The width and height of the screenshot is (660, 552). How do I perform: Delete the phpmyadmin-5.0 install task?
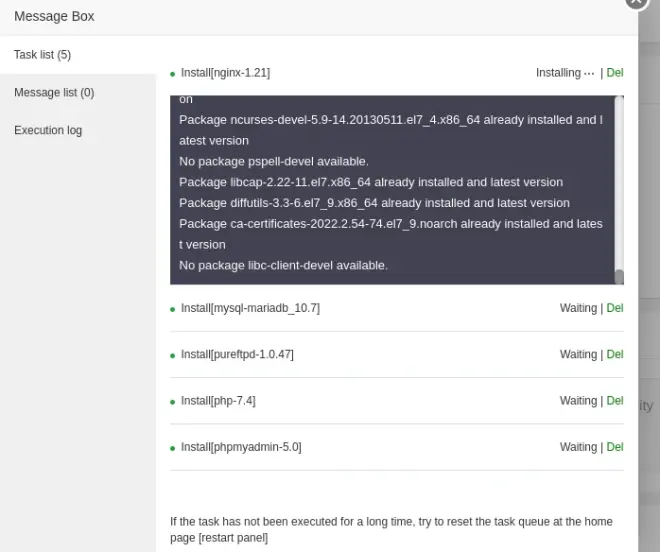click(615, 447)
